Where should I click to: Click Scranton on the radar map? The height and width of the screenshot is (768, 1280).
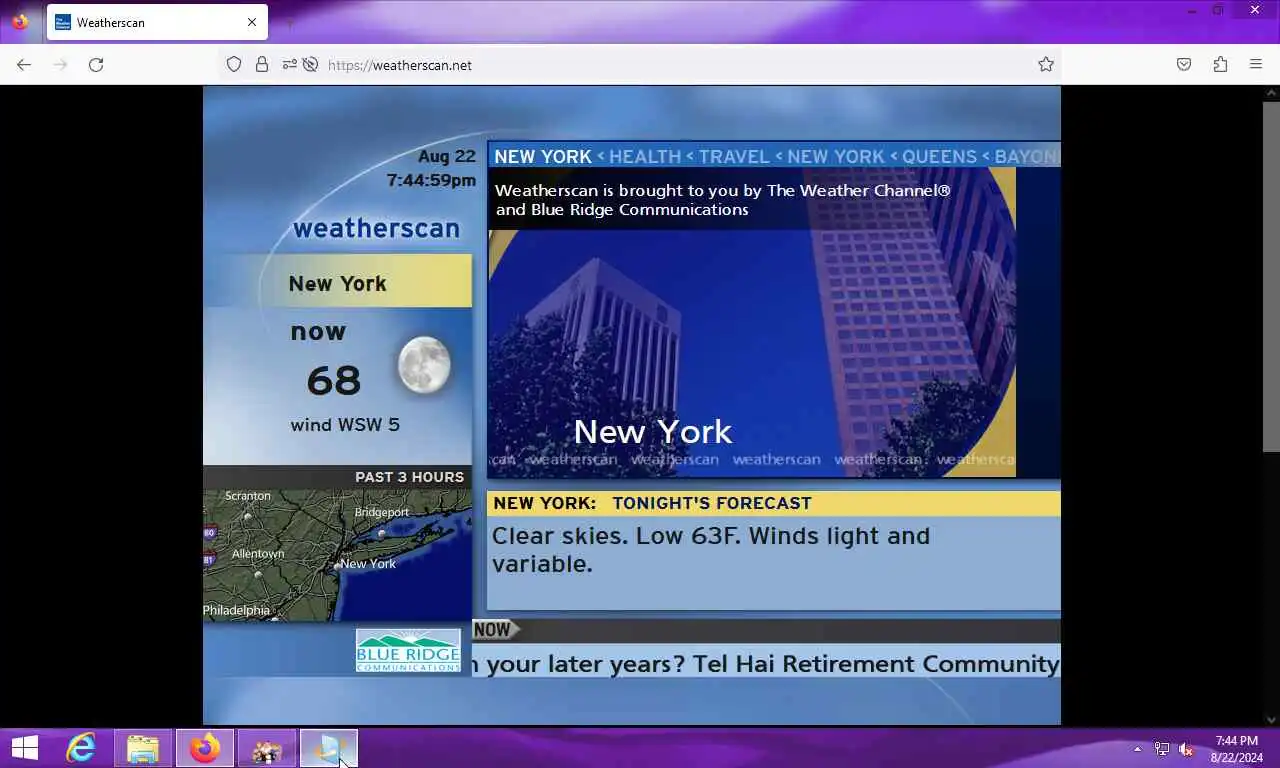[248, 496]
